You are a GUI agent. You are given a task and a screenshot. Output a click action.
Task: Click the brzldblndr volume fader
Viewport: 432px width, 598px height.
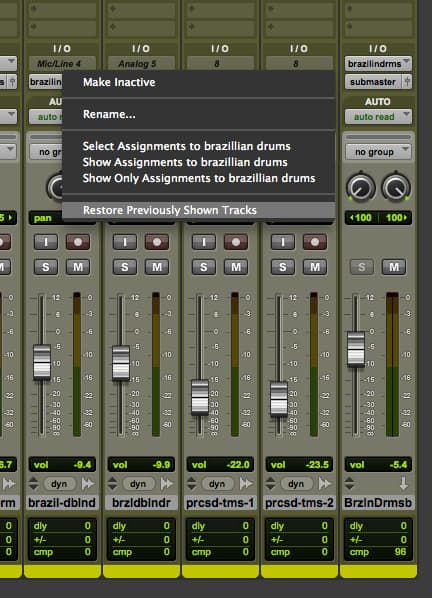[x=121, y=363]
